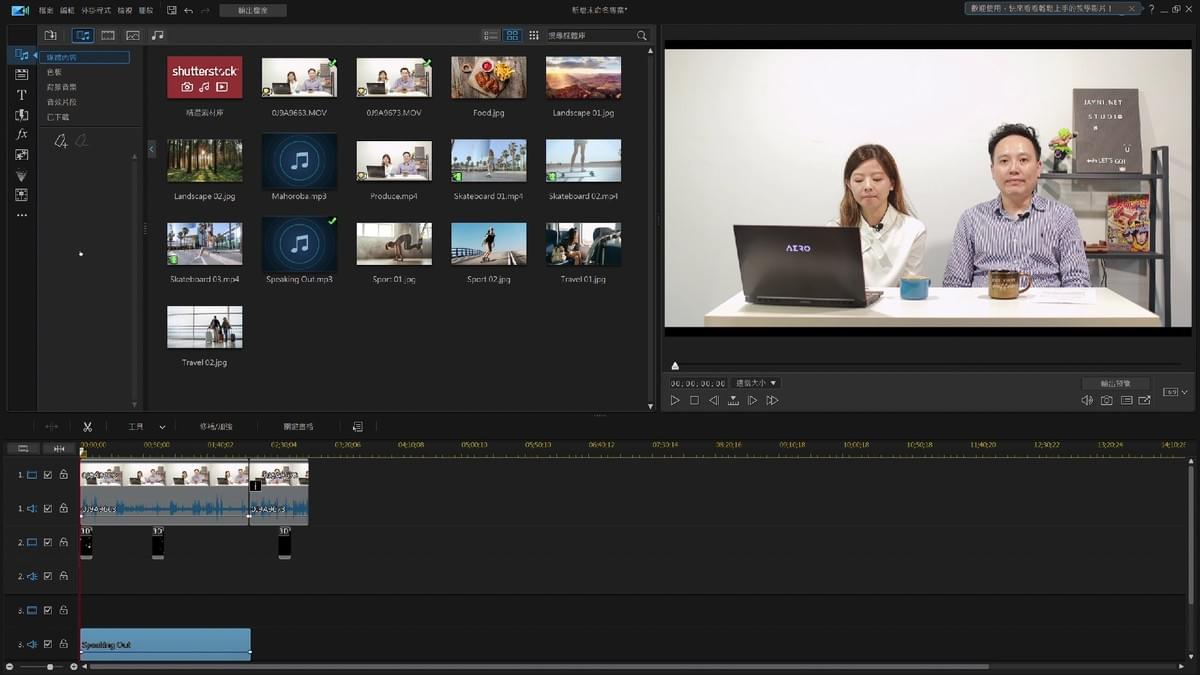1200x675 pixels.
Task: Step to the previous frame
Action: tap(714, 400)
